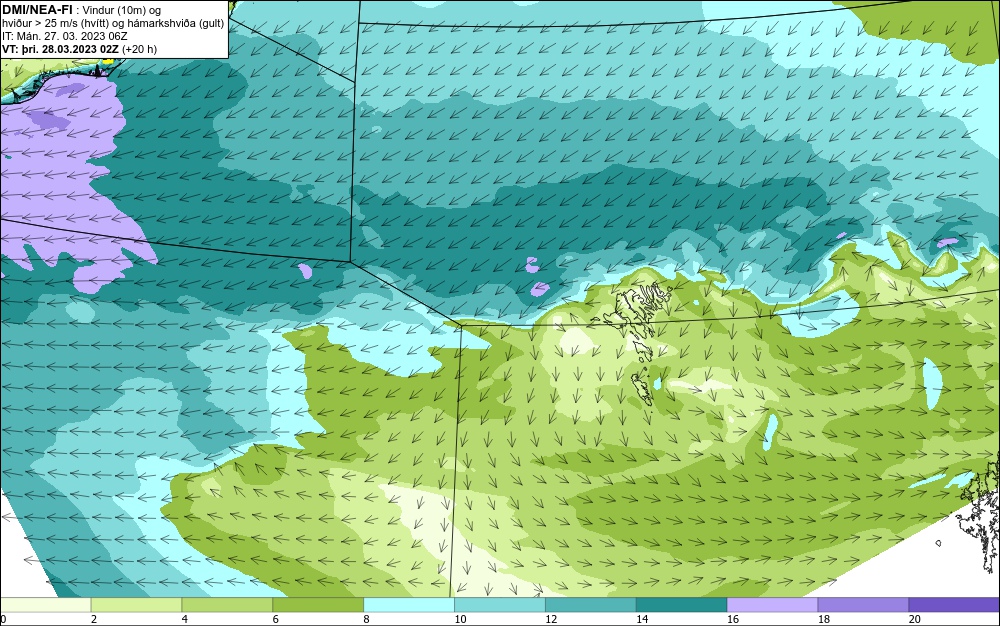
Task: Click the 14–16 m/s dark teal legend swatch
Action: click(682, 605)
